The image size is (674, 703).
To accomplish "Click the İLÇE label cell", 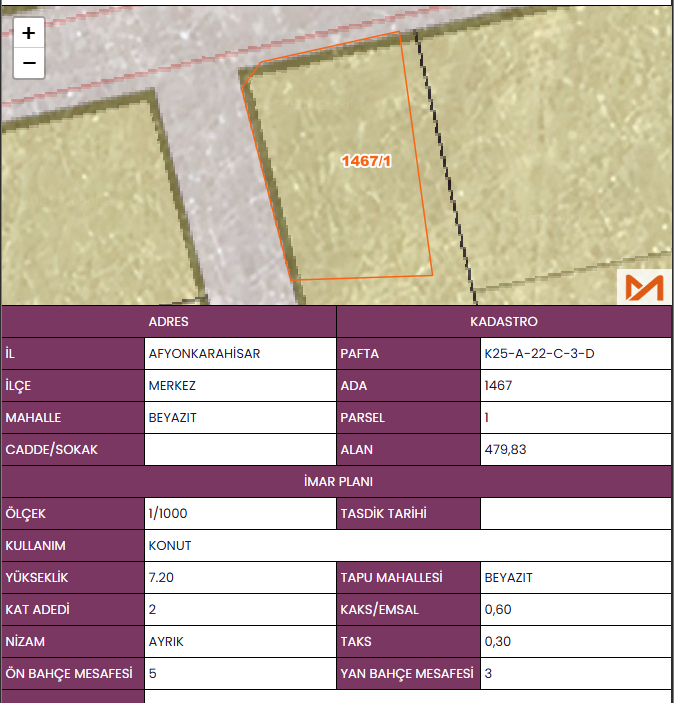I will click(x=73, y=386).
